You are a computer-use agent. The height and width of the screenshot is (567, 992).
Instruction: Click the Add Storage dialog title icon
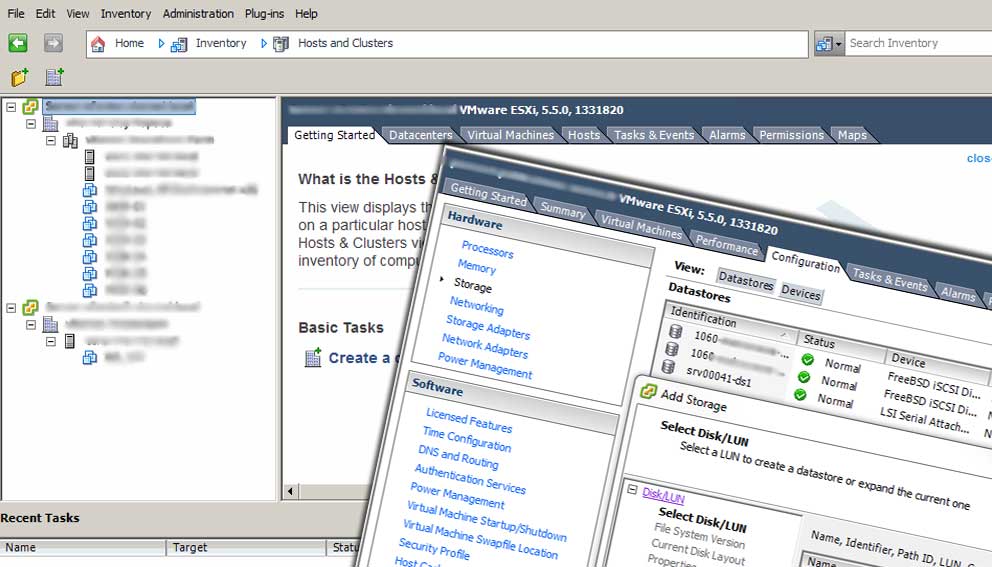pyautogui.click(x=648, y=390)
